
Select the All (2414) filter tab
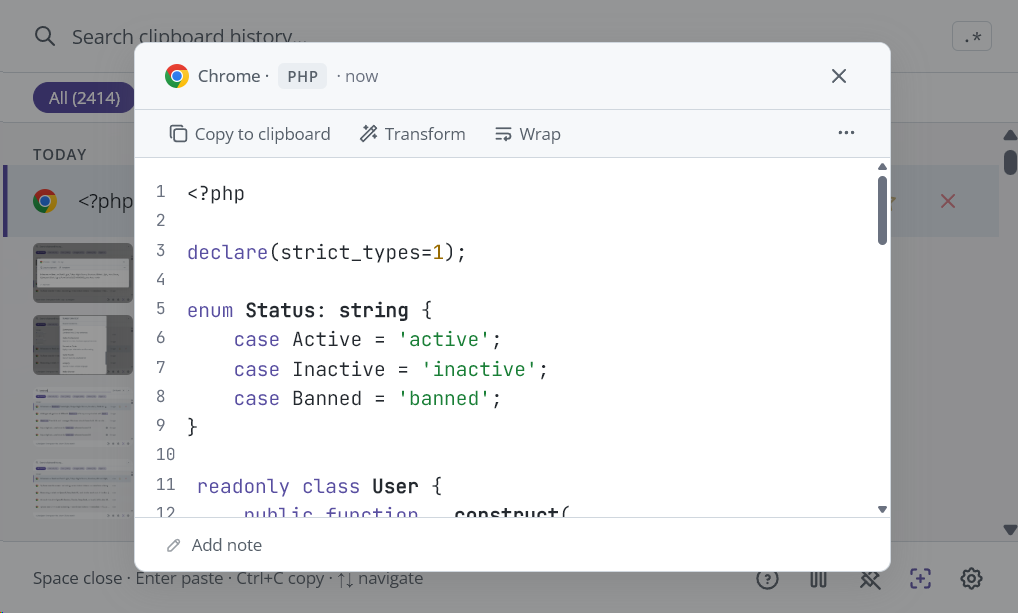click(x=84, y=98)
